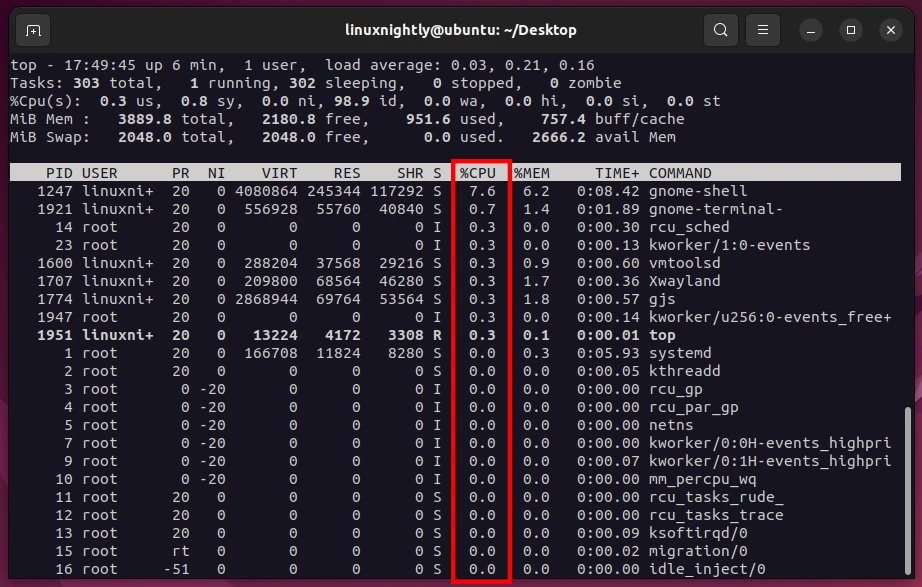Click the 757.4 buff/cache value
The width and height of the screenshot is (922, 587).
pos(563,119)
